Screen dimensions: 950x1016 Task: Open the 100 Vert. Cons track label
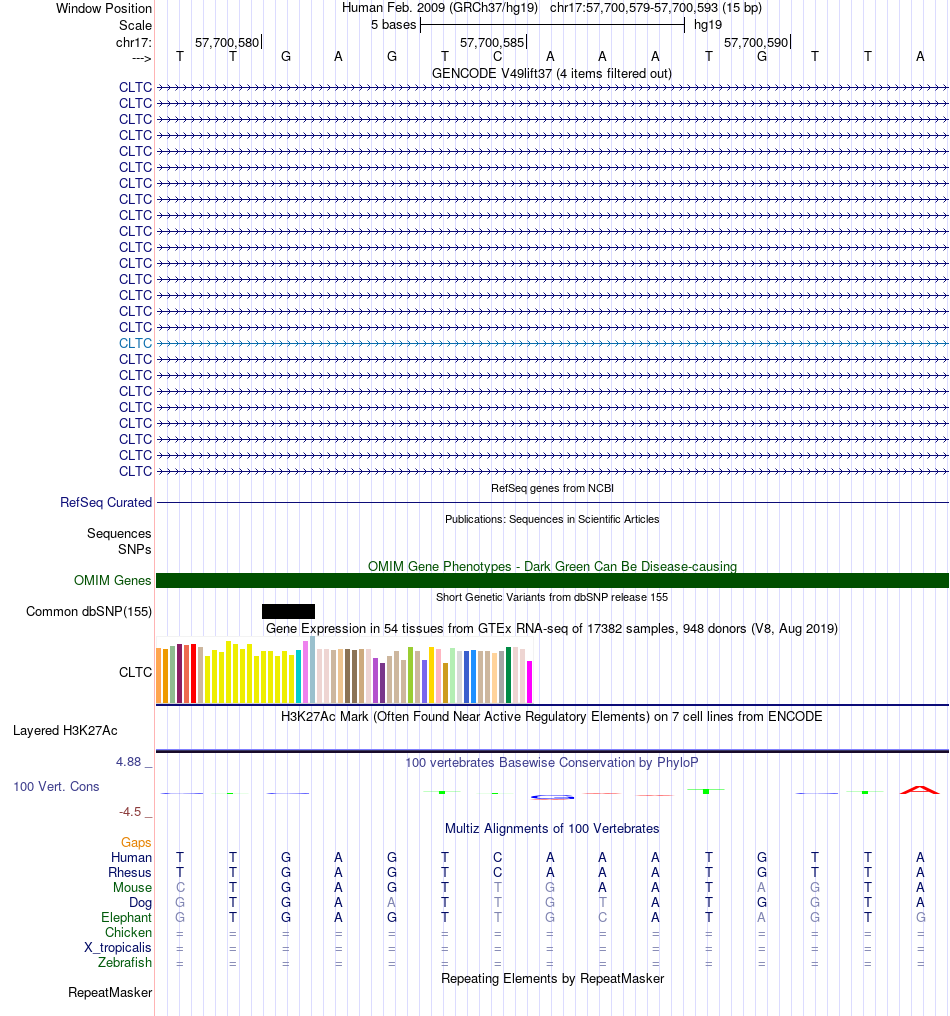click(56, 787)
